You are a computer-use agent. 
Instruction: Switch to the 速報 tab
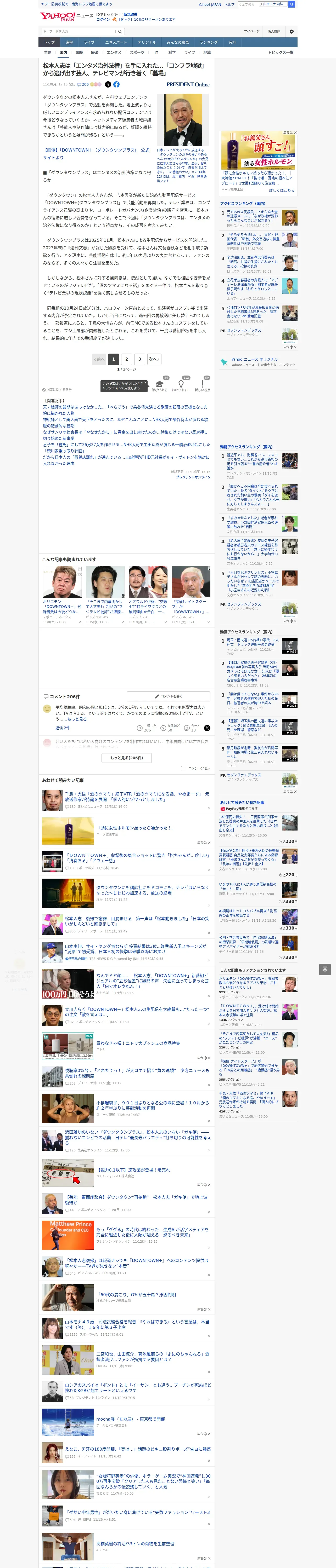coord(69,43)
